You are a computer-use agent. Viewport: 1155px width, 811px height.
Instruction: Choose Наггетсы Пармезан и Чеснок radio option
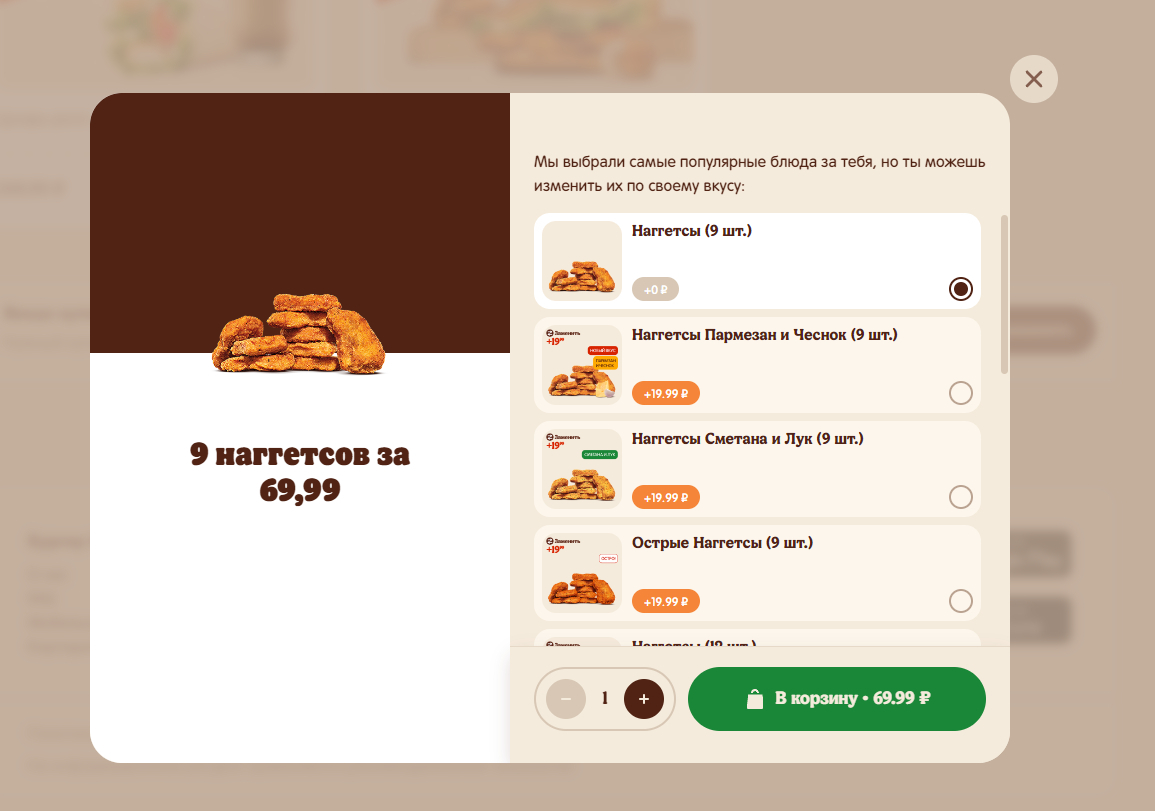tap(961, 393)
